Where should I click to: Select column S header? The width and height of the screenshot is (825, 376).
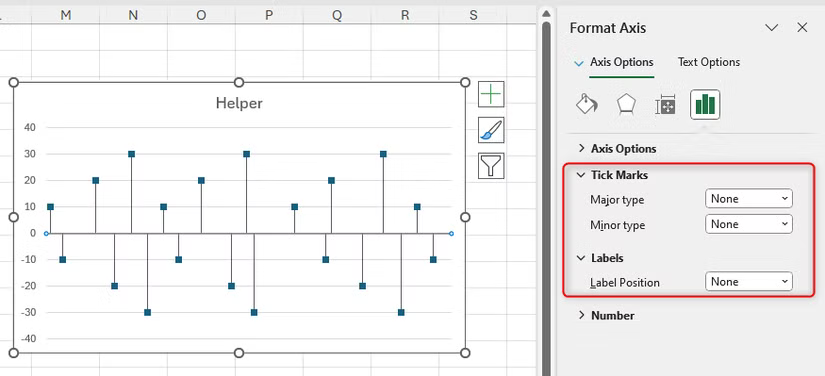click(x=473, y=15)
